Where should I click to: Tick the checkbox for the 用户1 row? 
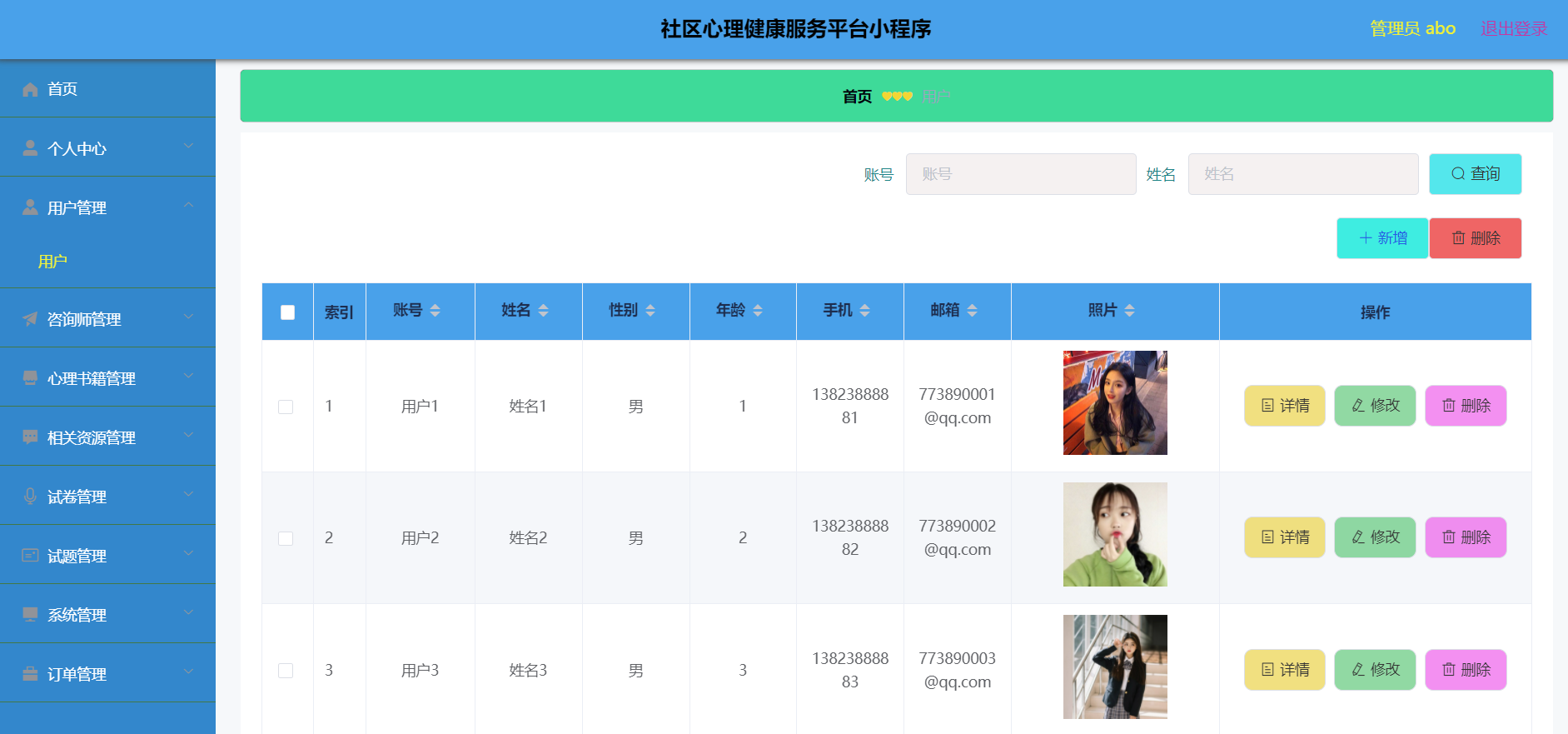[x=286, y=407]
